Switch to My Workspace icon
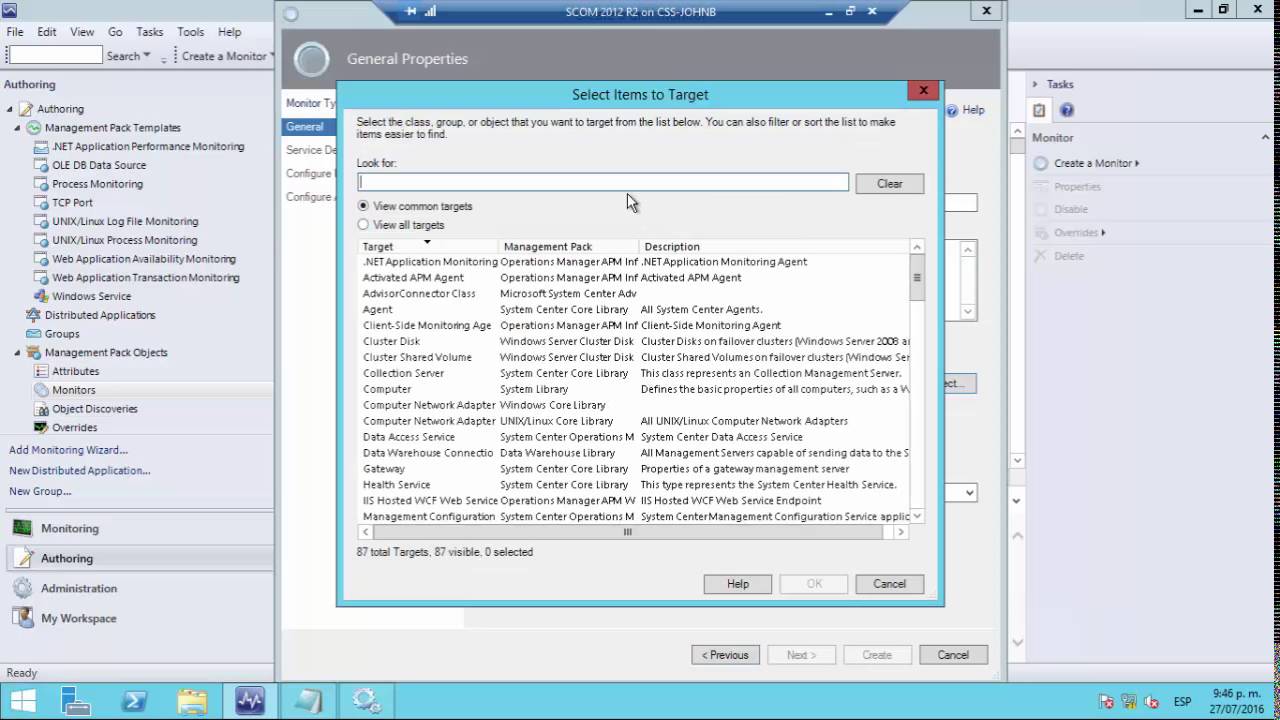This screenshot has width=1280, height=720. click(x=23, y=618)
